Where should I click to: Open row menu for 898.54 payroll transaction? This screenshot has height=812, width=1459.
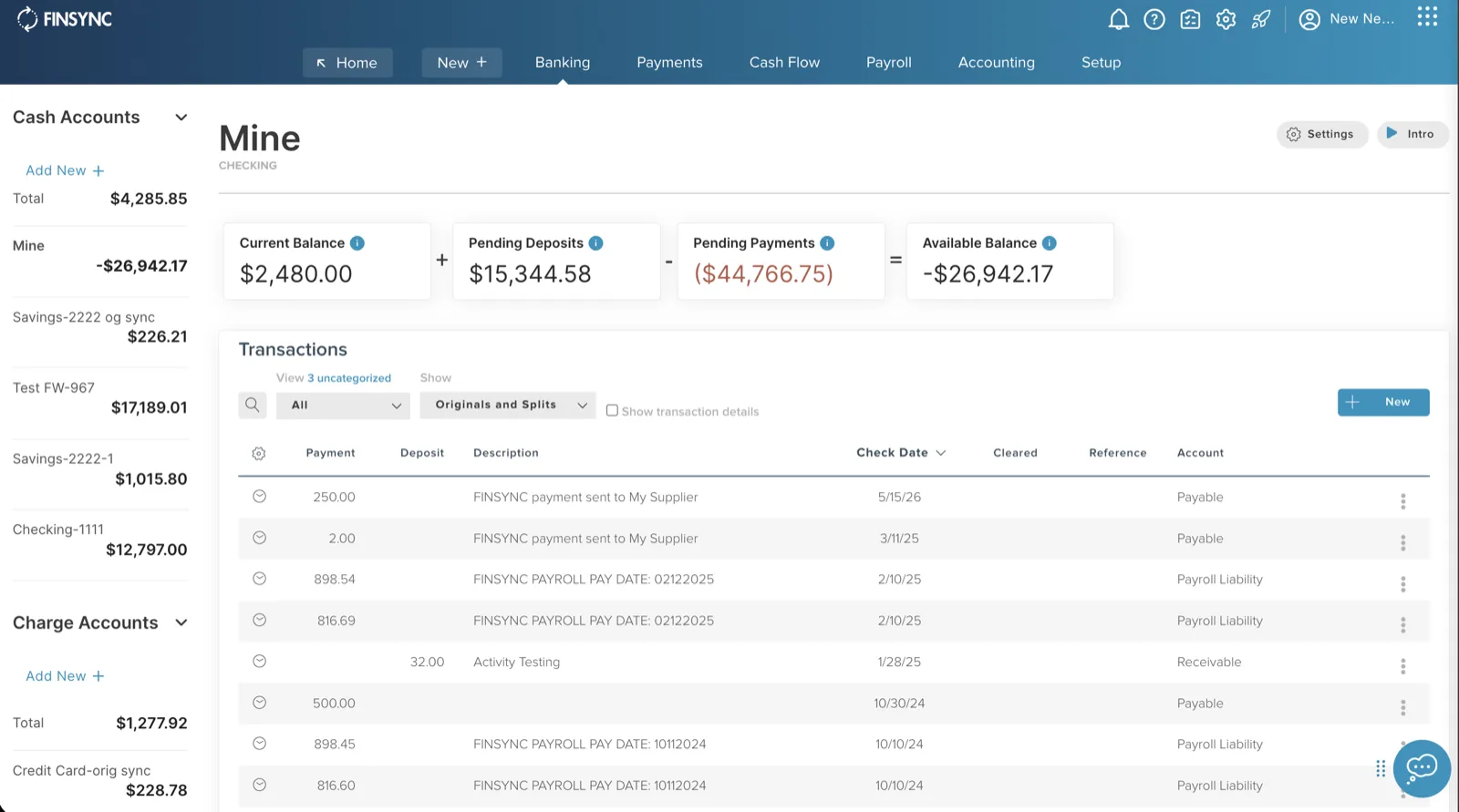[1403, 584]
